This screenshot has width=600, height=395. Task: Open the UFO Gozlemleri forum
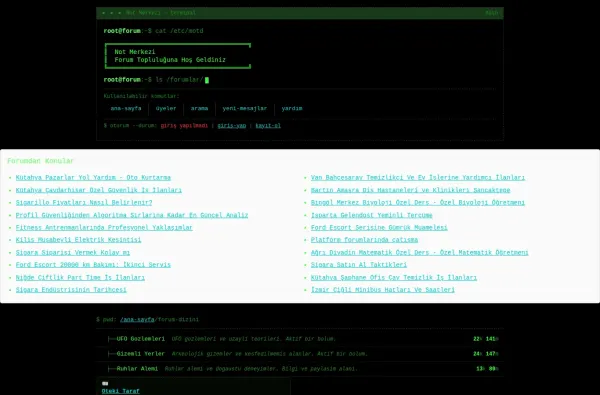[140, 339]
